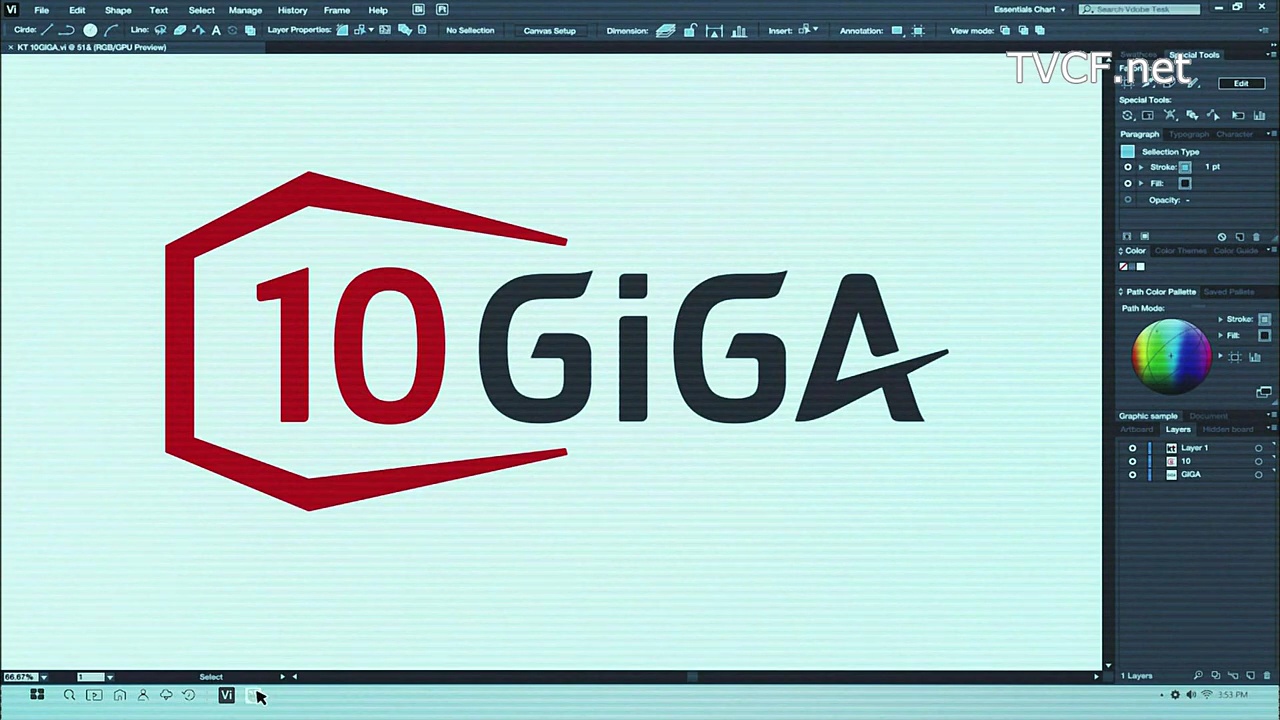Image resolution: width=1280 pixels, height=720 pixels.
Task: Click the overlapping windows icon below color wheel
Action: (1264, 392)
